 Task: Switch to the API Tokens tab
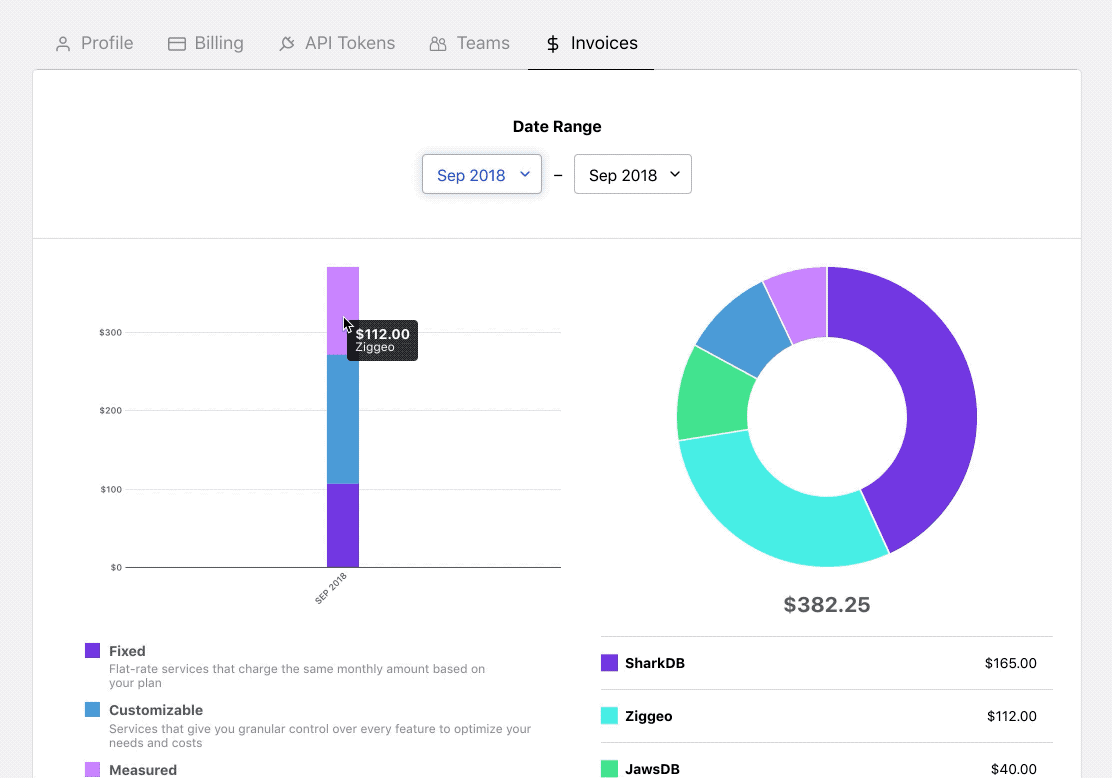(x=337, y=44)
